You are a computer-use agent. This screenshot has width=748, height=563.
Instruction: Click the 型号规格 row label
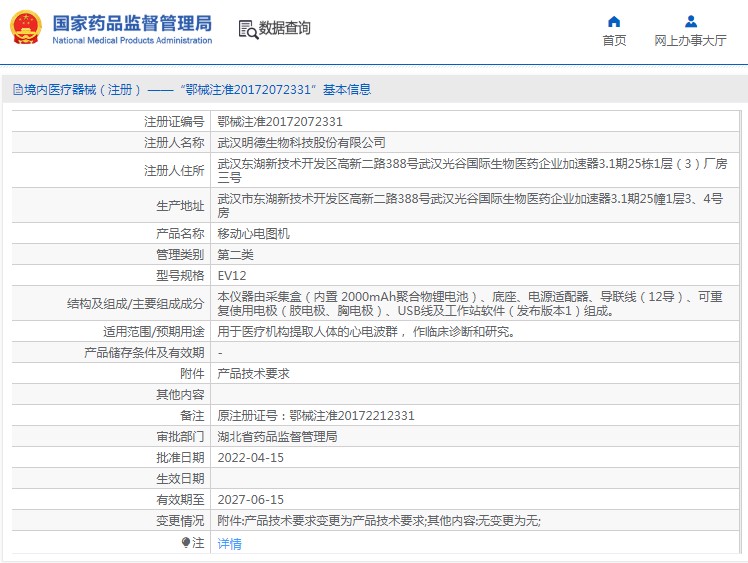click(180, 276)
